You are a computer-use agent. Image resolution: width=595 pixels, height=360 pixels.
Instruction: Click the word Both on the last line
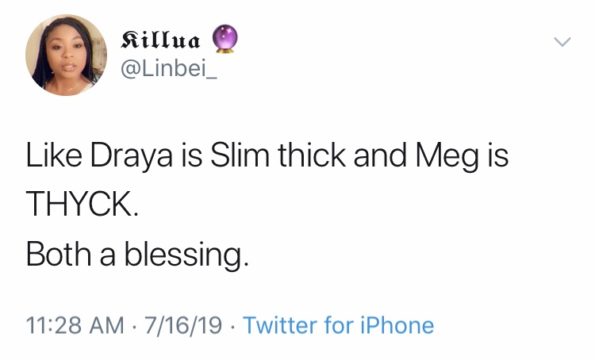(59, 254)
